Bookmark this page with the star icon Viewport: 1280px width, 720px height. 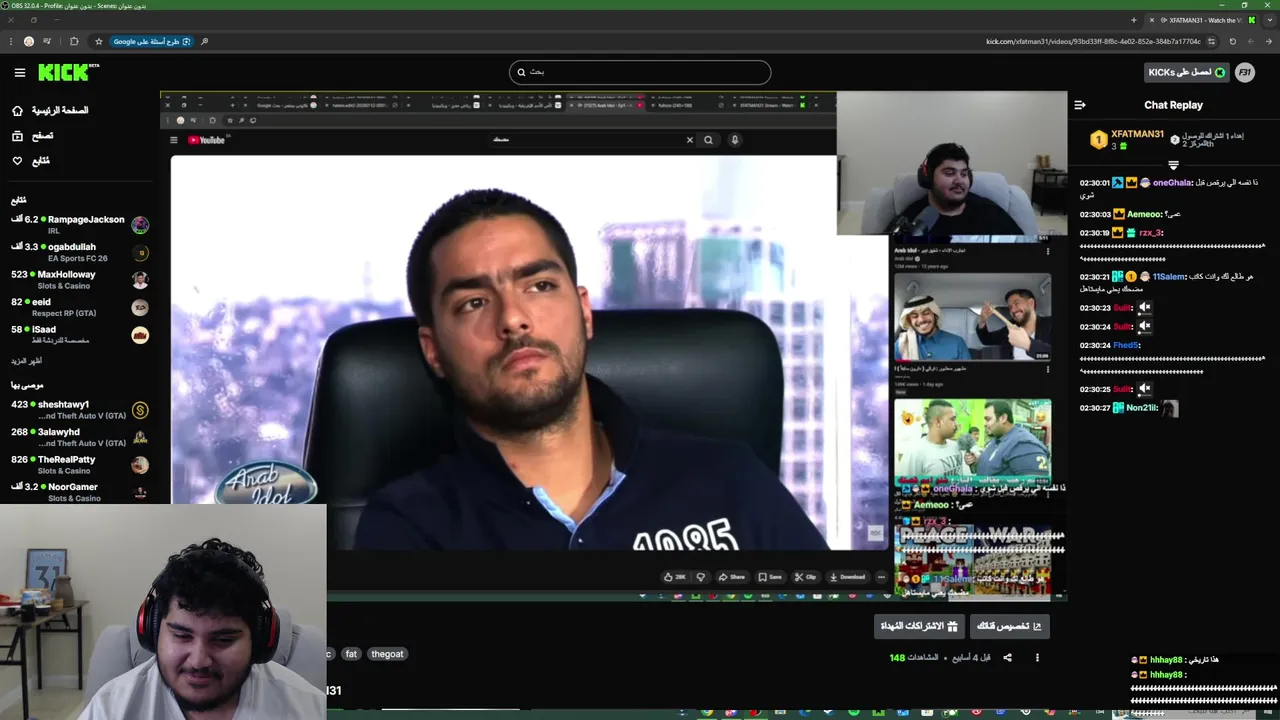click(98, 41)
